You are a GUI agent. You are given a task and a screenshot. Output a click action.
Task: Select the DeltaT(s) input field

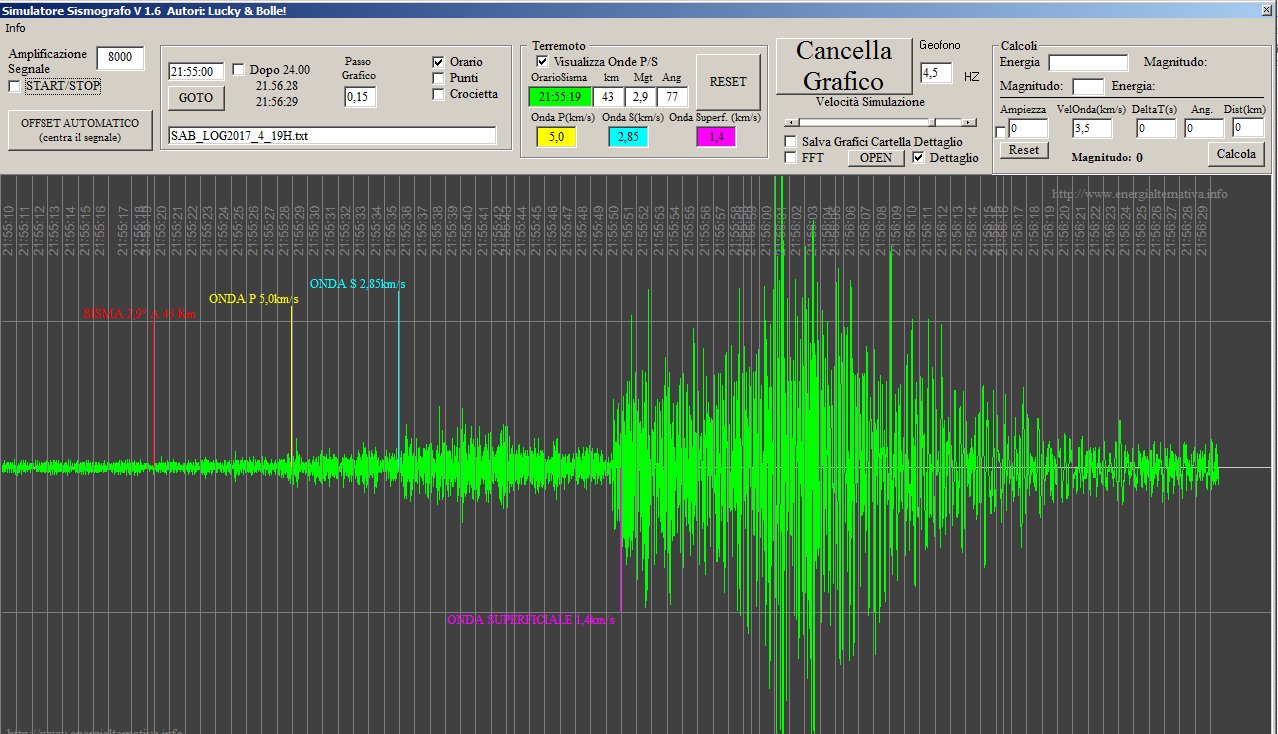(x=1156, y=128)
